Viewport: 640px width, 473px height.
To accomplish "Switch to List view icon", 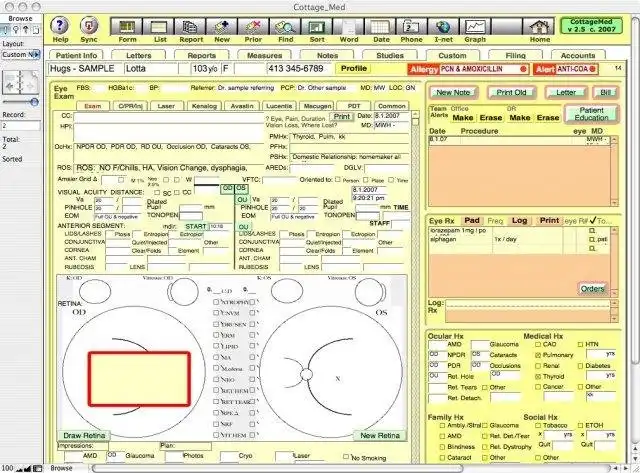I will coord(160,27).
